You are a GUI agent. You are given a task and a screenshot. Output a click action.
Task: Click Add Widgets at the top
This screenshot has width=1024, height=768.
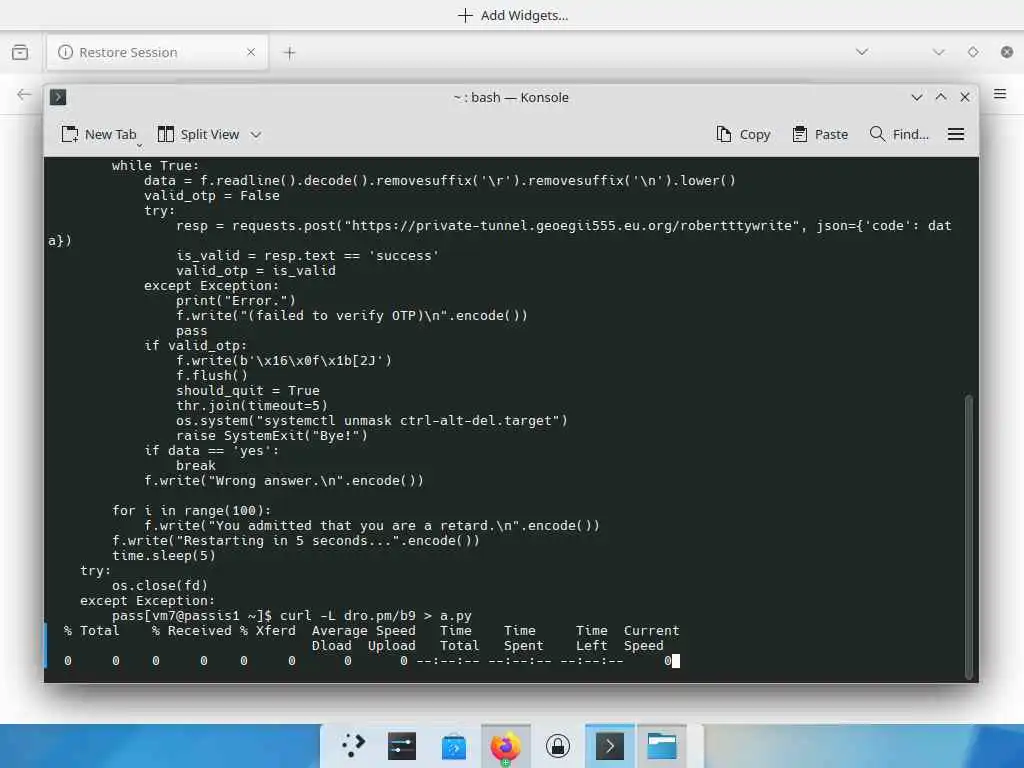[513, 15]
